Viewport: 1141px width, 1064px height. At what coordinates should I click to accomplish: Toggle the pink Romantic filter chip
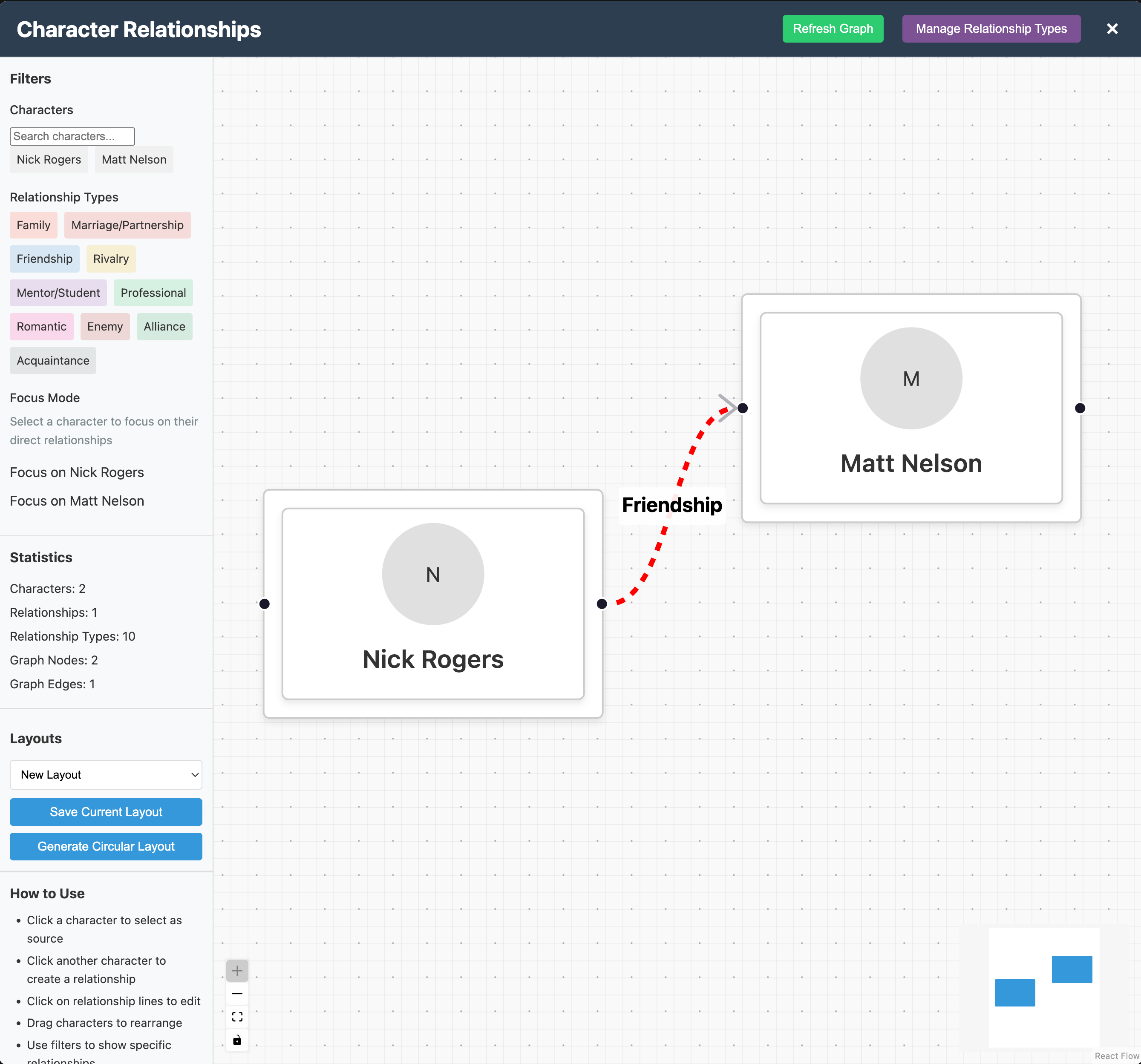[41, 327]
